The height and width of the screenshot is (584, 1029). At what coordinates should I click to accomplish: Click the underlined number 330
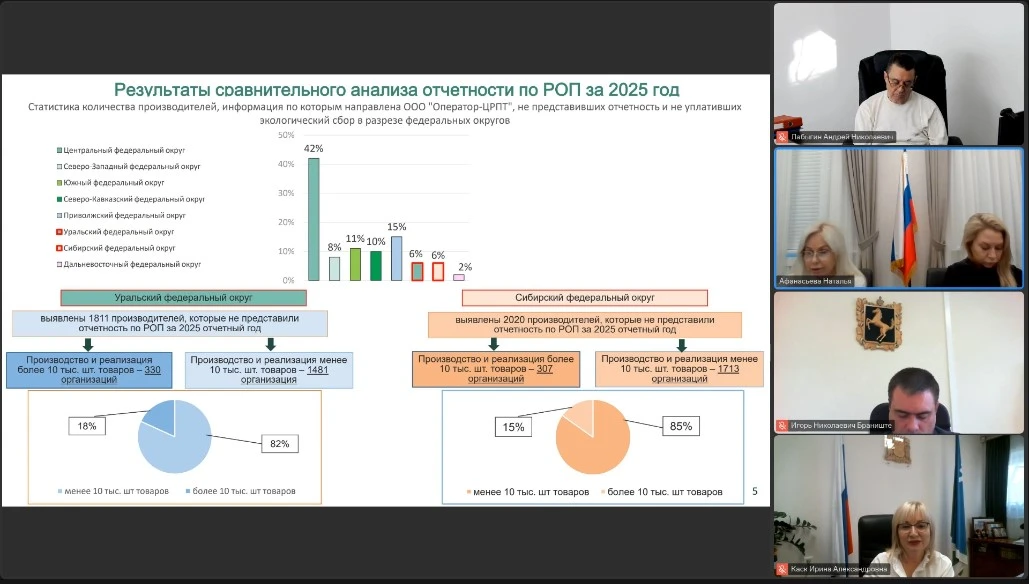(152, 370)
